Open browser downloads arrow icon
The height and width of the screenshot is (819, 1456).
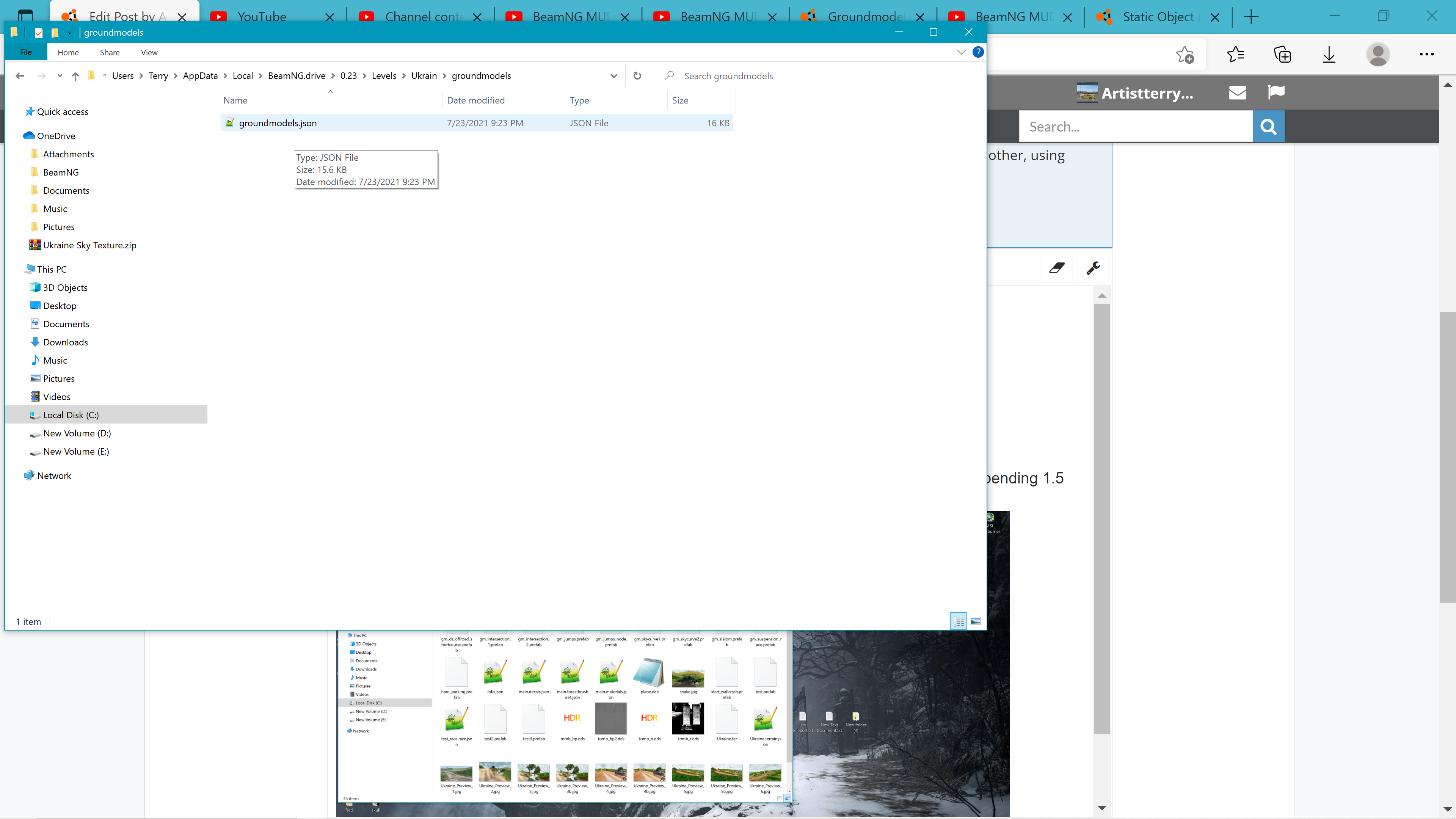(1329, 55)
